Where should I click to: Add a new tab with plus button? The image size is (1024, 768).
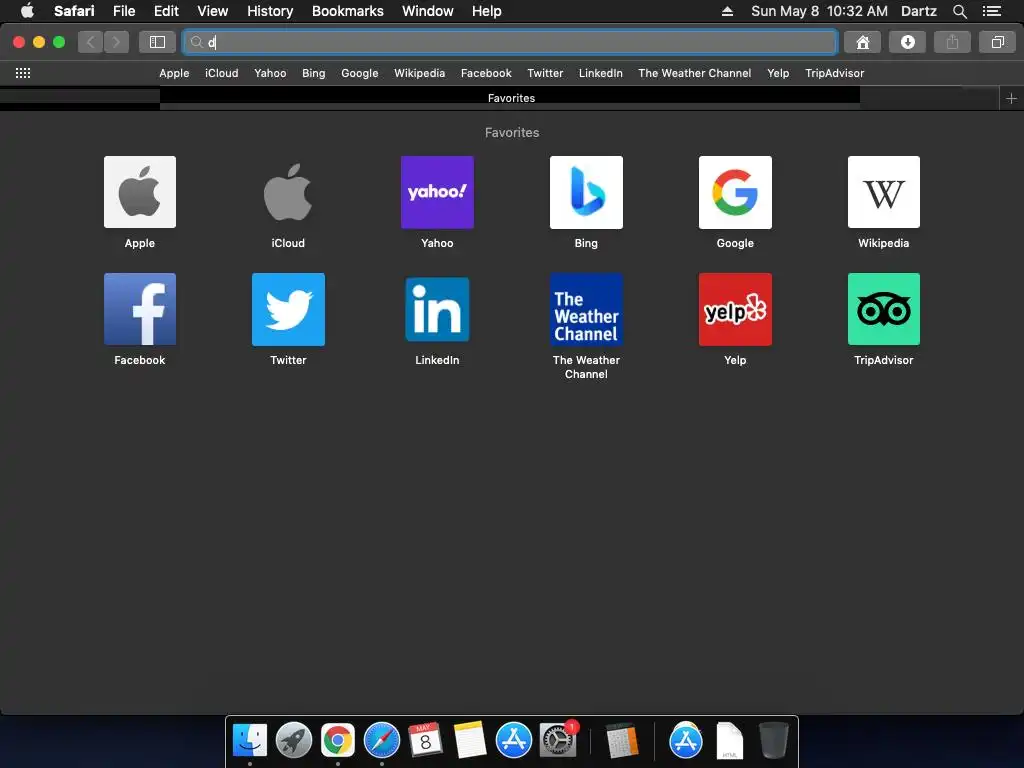1011,99
